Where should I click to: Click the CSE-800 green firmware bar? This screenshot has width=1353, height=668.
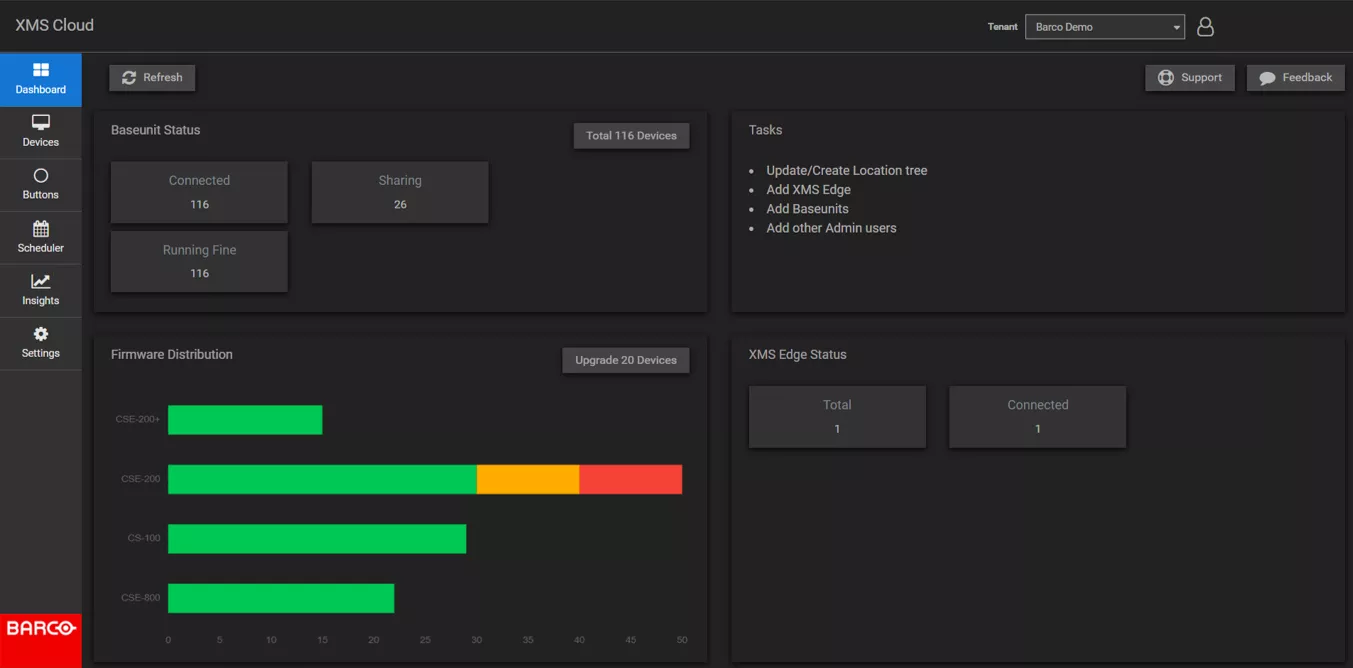(281, 598)
